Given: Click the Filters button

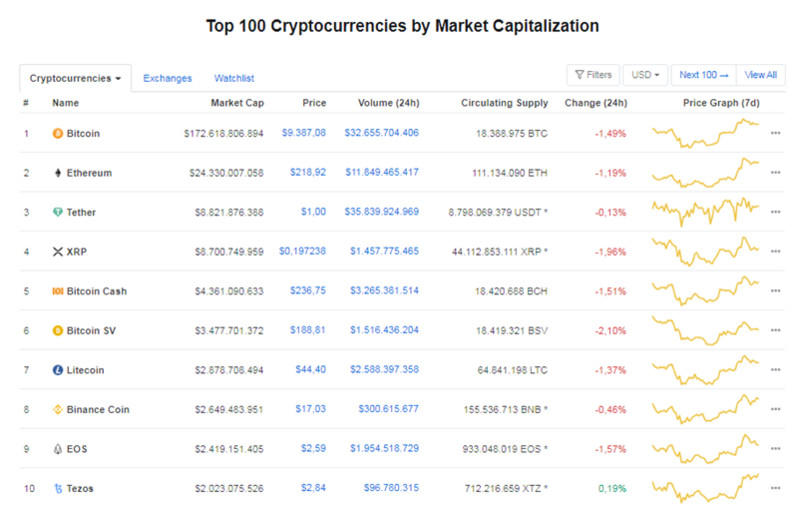Looking at the screenshot, I should [x=593, y=75].
